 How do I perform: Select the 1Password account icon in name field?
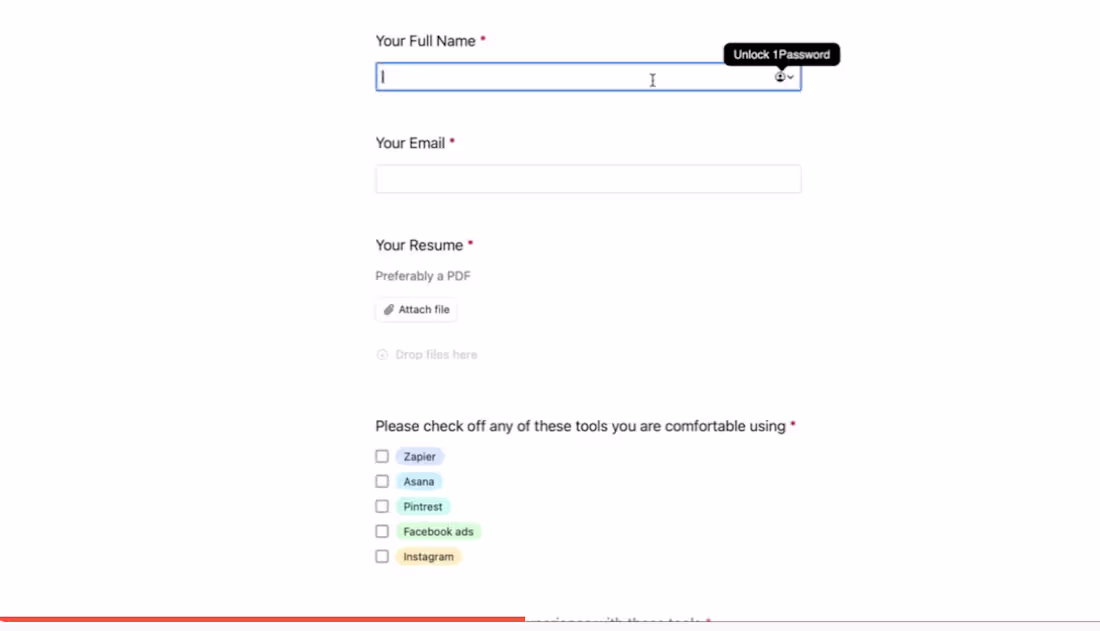point(778,77)
